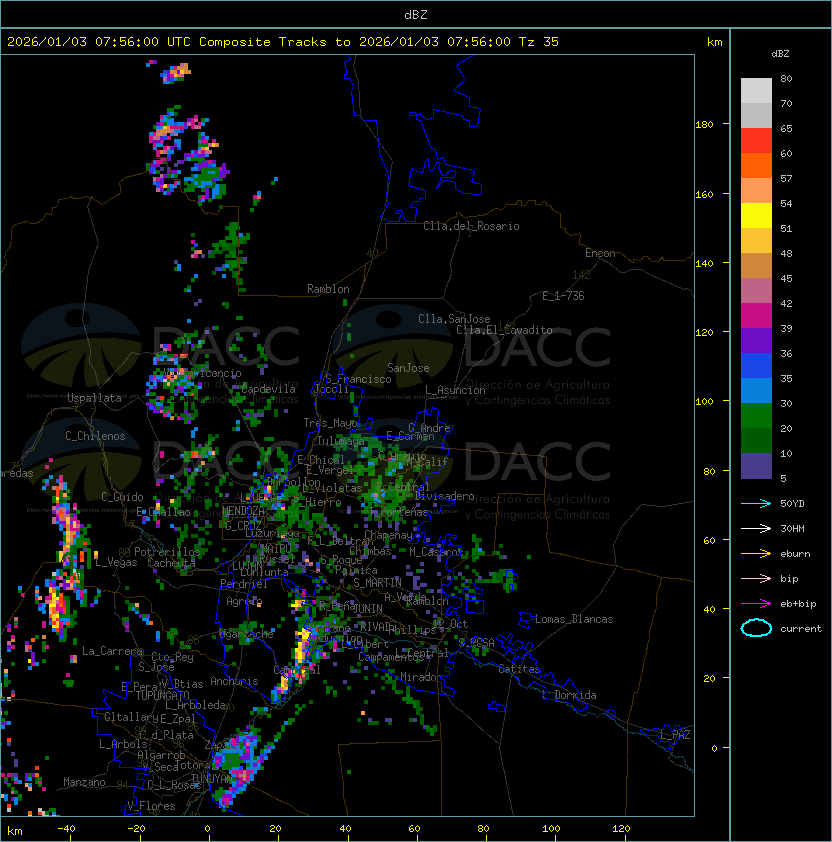Click the -20 tick on horizontal axis
Screen dimensions: 832x842
pos(136,829)
